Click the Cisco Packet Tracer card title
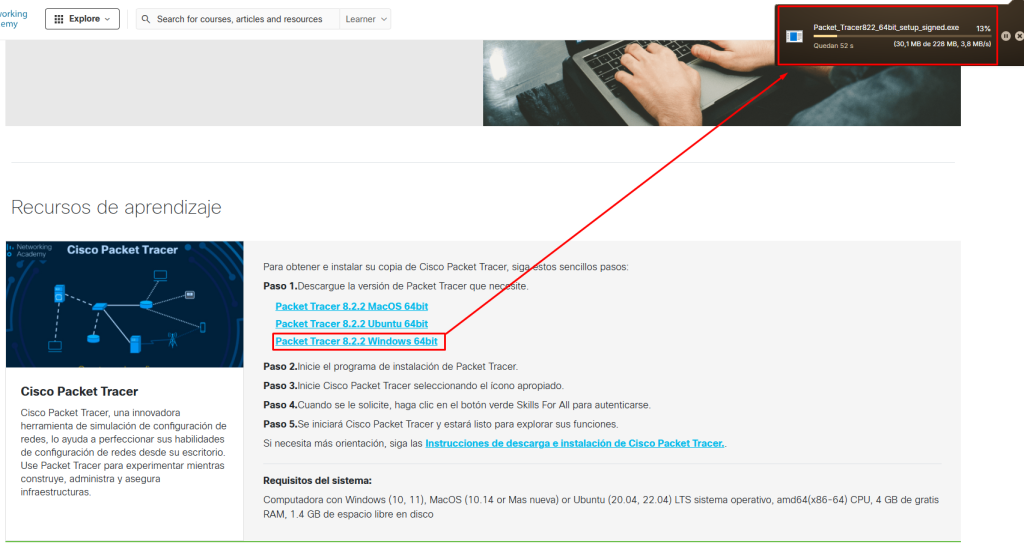1024x544 pixels. coord(79,391)
